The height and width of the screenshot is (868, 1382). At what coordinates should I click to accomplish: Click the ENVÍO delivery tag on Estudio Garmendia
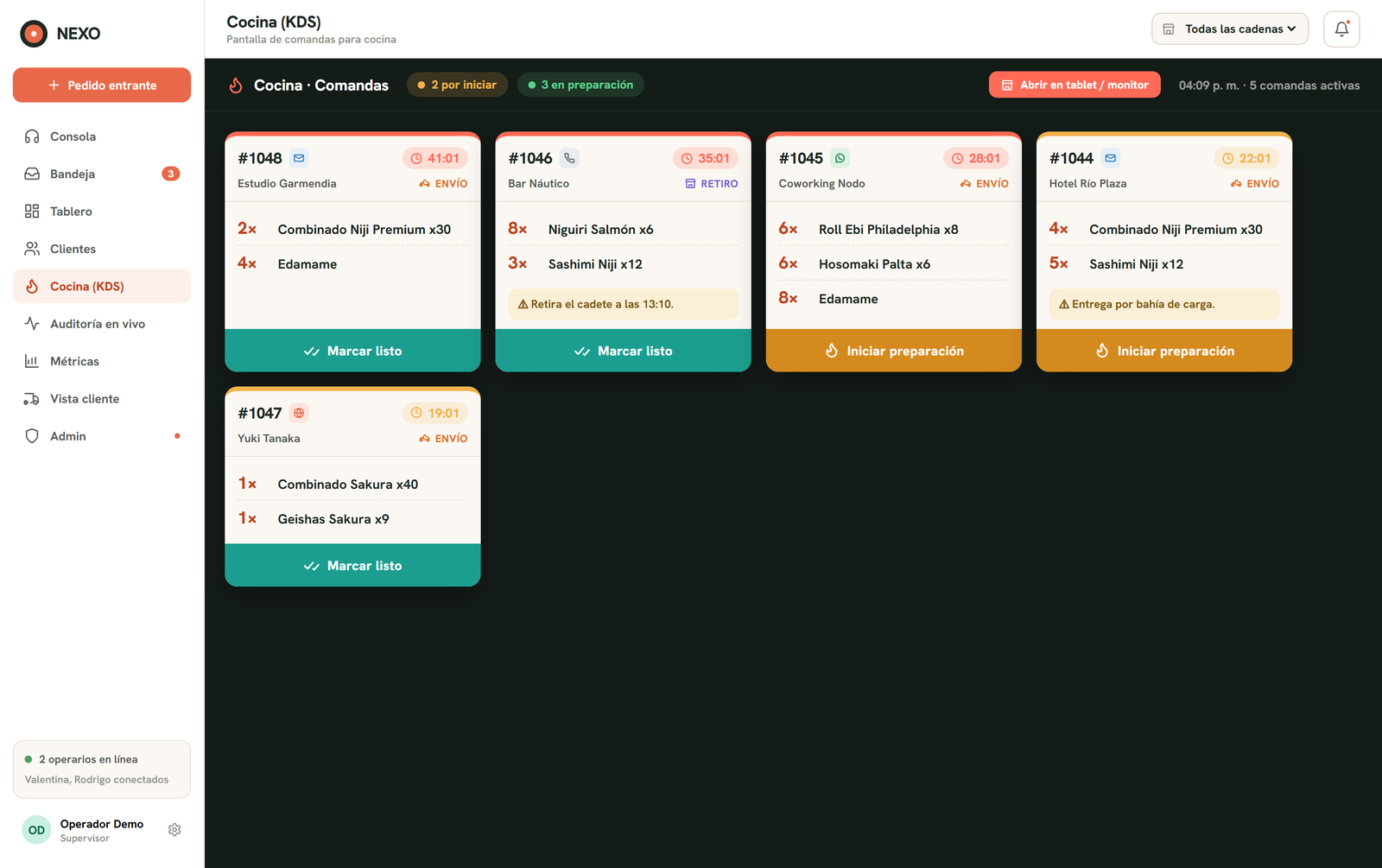[443, 183]
